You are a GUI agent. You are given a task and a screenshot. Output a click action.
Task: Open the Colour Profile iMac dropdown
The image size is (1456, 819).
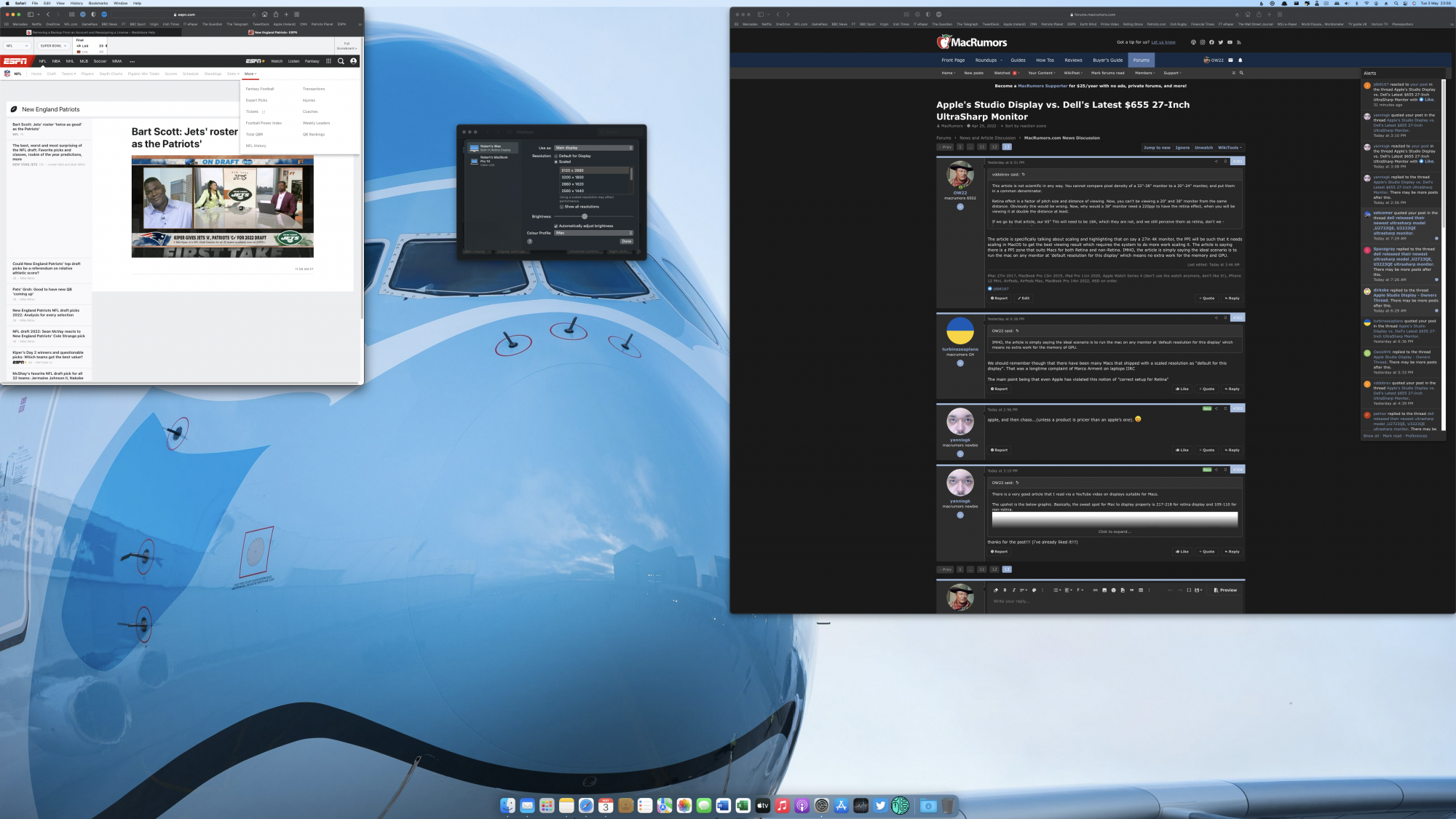593,233
